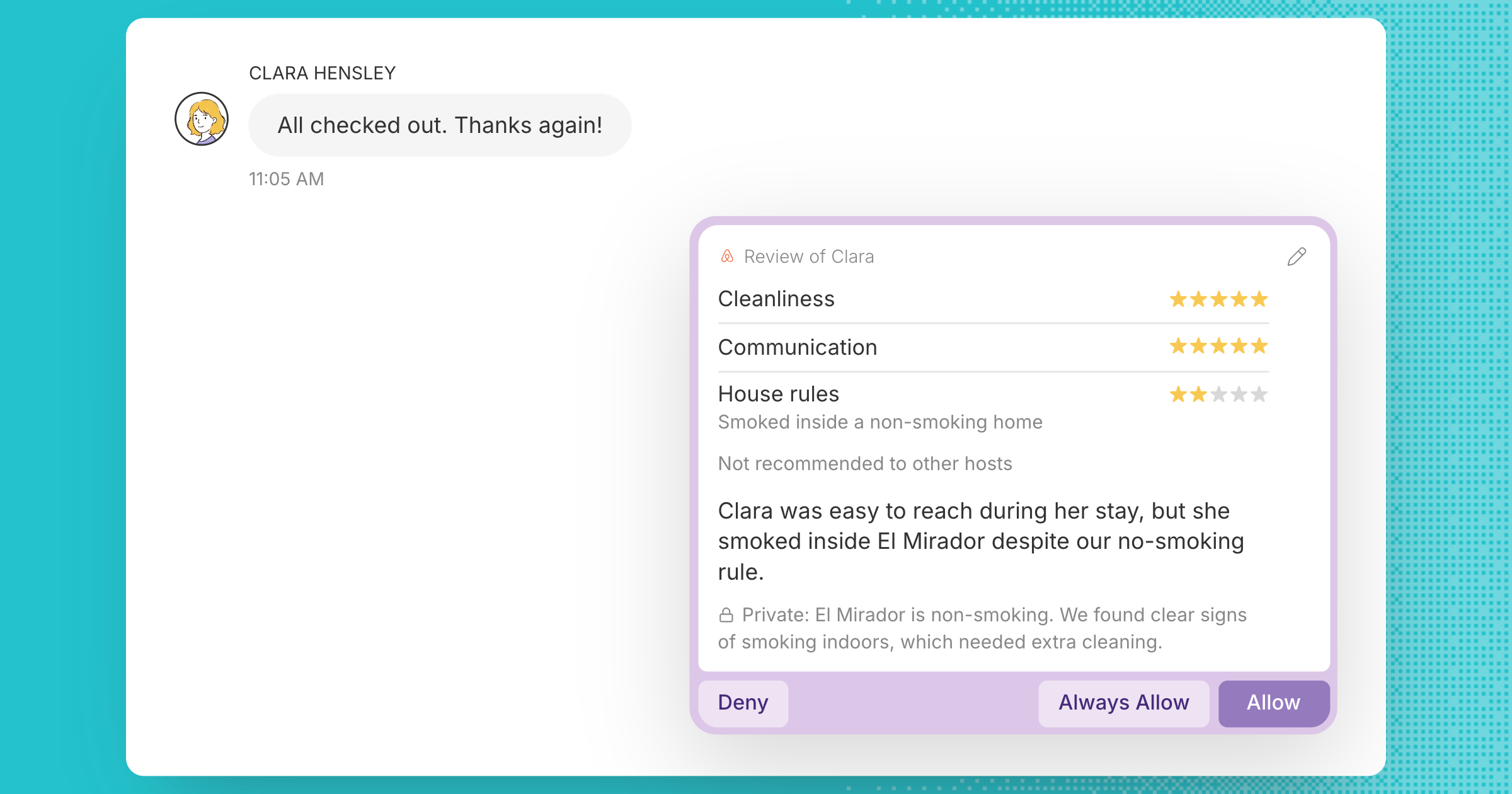Click the lock icon before Private note

click(726, 615)
